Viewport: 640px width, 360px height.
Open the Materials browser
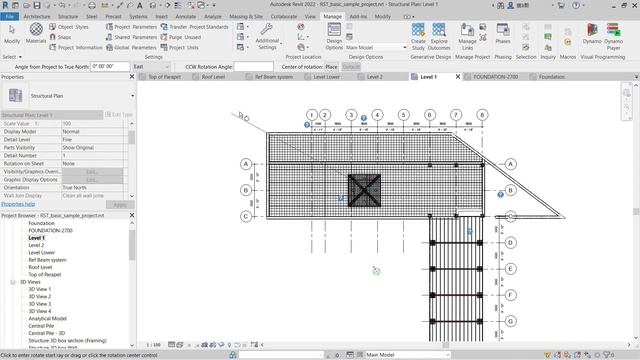click(x=36, y=33)
